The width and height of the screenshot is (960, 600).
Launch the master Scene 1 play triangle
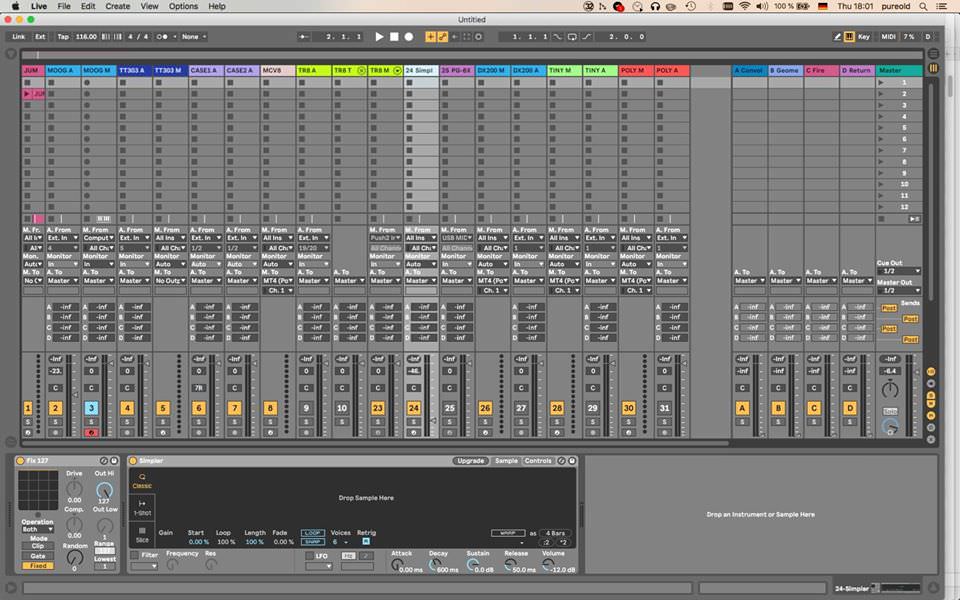click(881, 82)
